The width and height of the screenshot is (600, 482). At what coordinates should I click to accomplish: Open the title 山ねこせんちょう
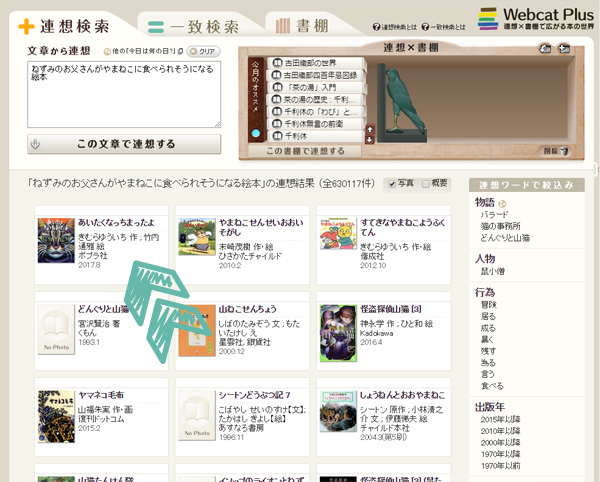tap(248, 309)
